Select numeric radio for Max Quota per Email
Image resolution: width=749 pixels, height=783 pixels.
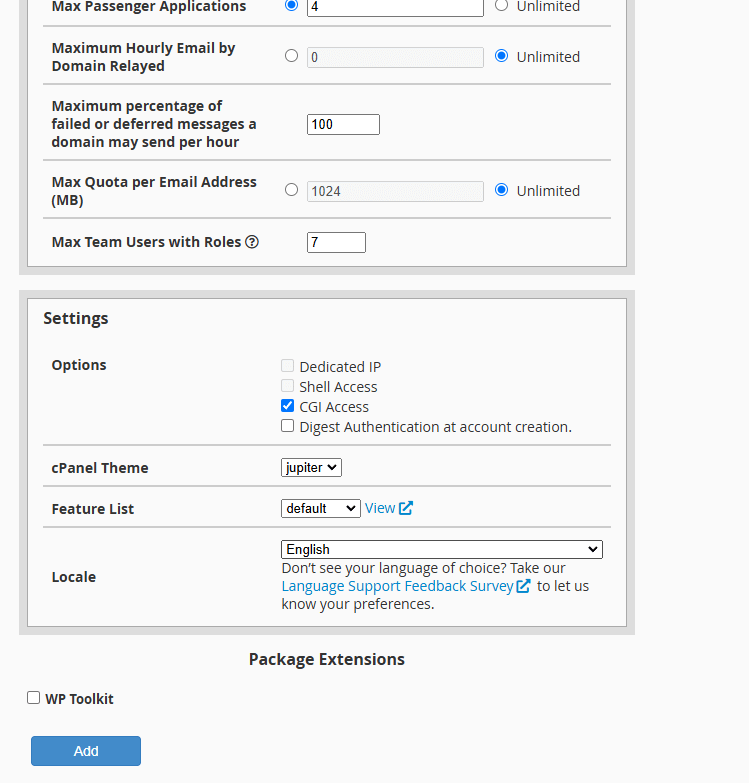292,190
